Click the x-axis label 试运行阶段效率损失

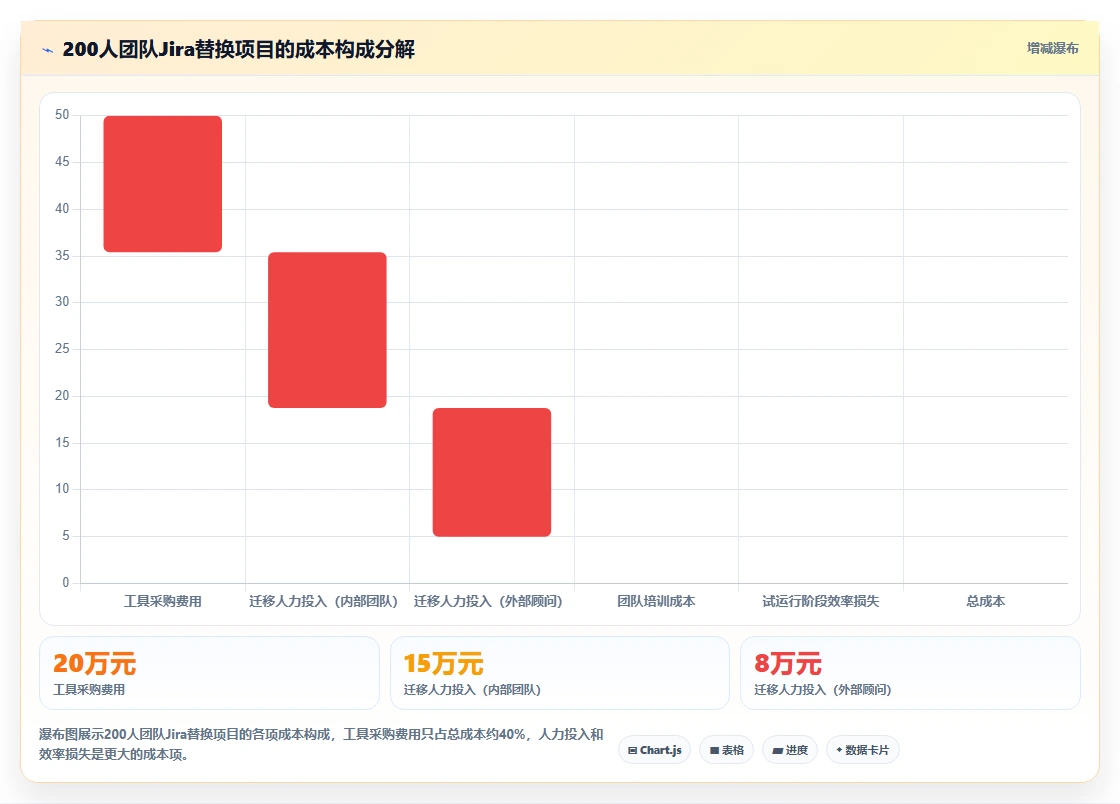(821, 601)
